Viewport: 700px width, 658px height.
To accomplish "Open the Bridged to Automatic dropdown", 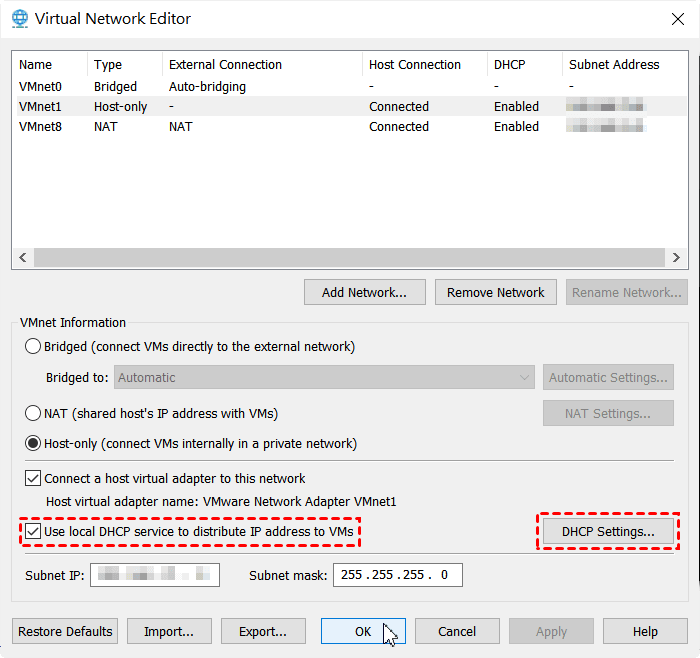I will tap(324, 378).
